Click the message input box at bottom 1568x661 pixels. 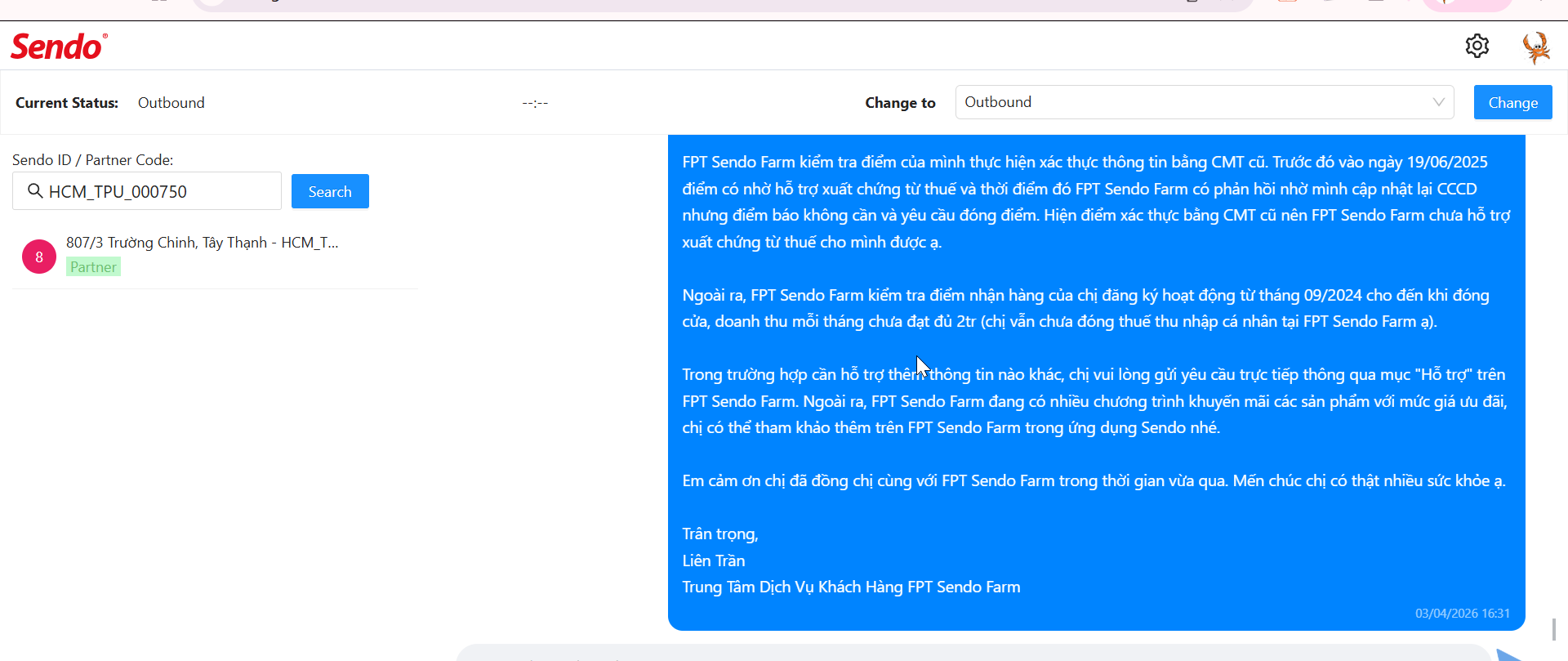[x=972, y=654]
